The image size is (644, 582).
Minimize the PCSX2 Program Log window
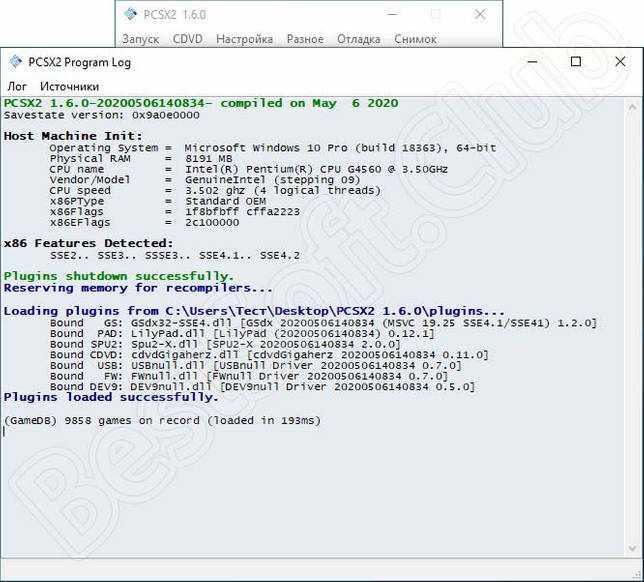(532, 62)
